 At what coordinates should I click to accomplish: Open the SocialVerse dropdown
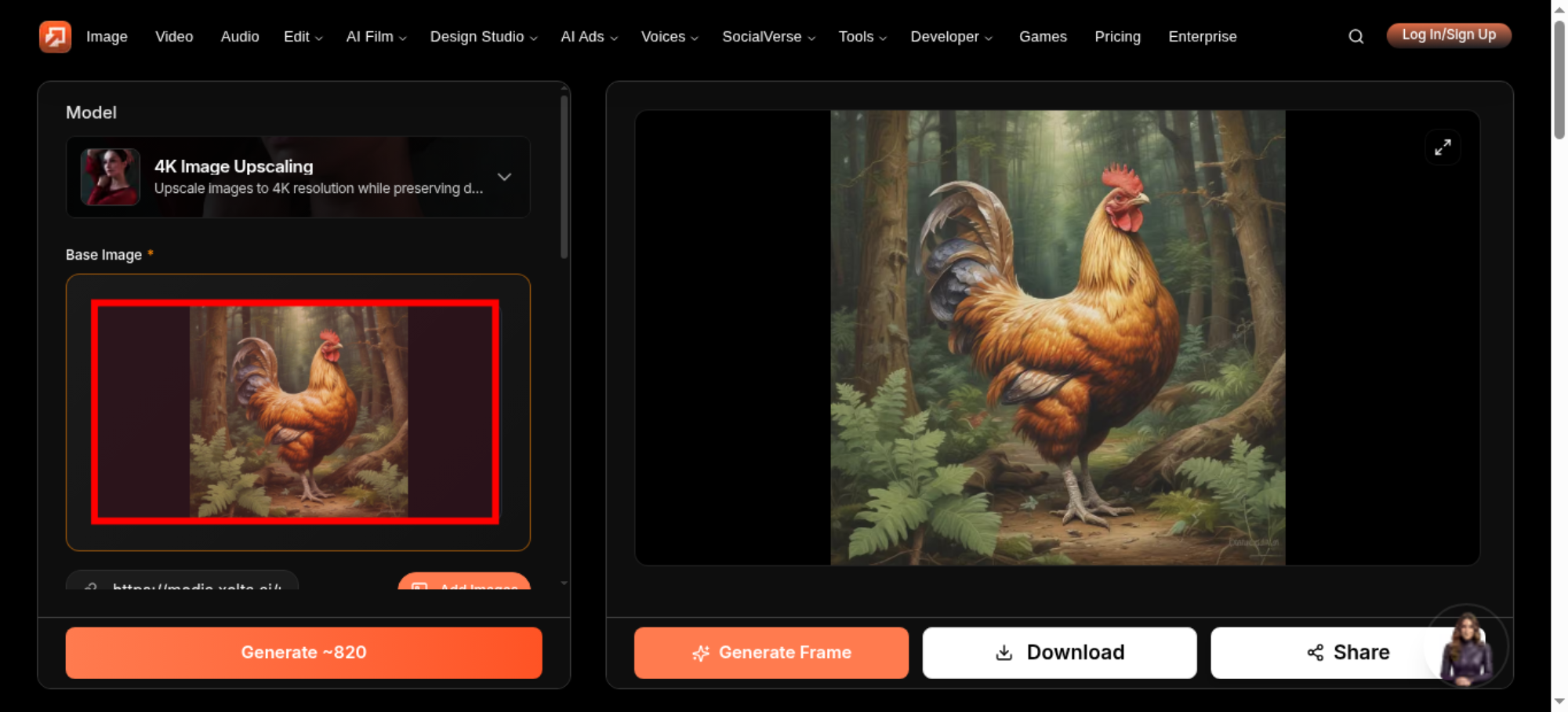(768, 37)
